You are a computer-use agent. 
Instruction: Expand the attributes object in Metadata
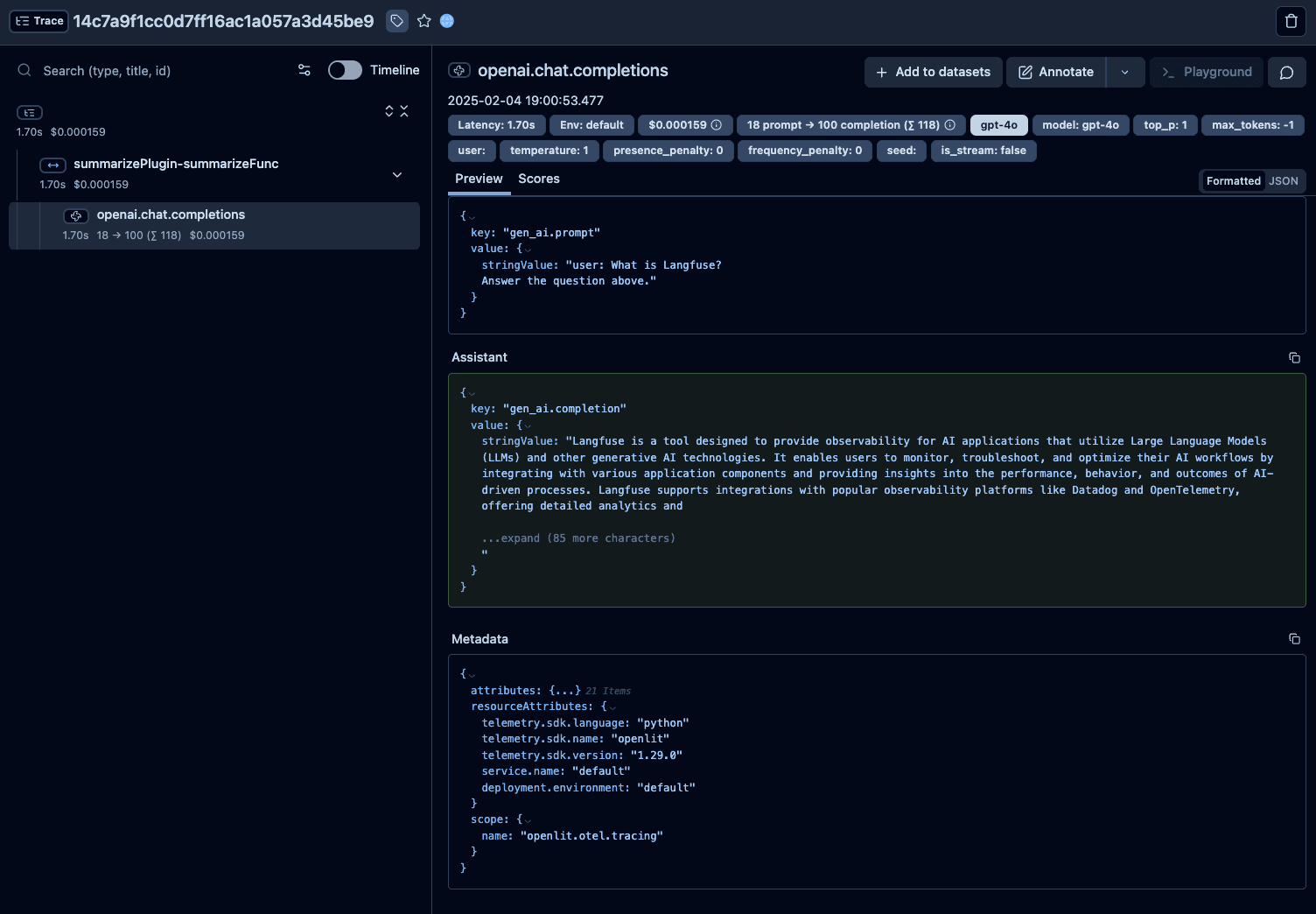click(x=564, y=690)
